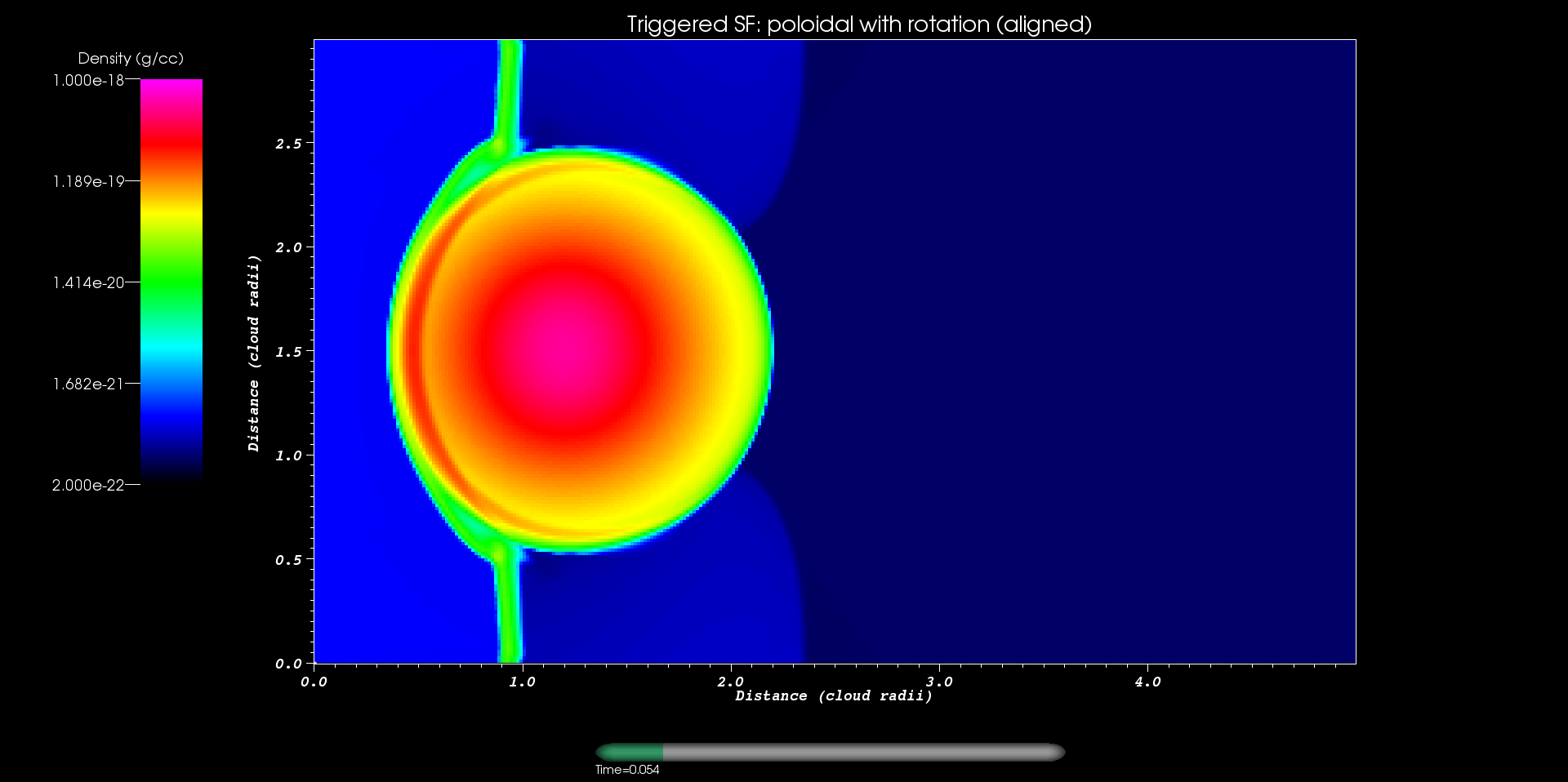The image size is (1568, 782).
Task: Click the y-axis tick label '2.5'
Action: pos(288,144)
